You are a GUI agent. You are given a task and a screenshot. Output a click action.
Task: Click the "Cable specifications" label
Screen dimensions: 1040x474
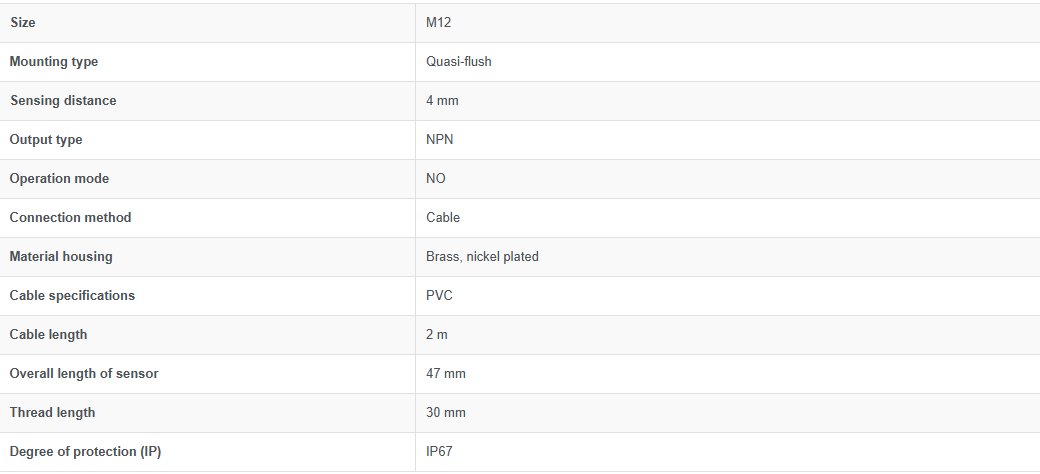click(x=72, y=296)
